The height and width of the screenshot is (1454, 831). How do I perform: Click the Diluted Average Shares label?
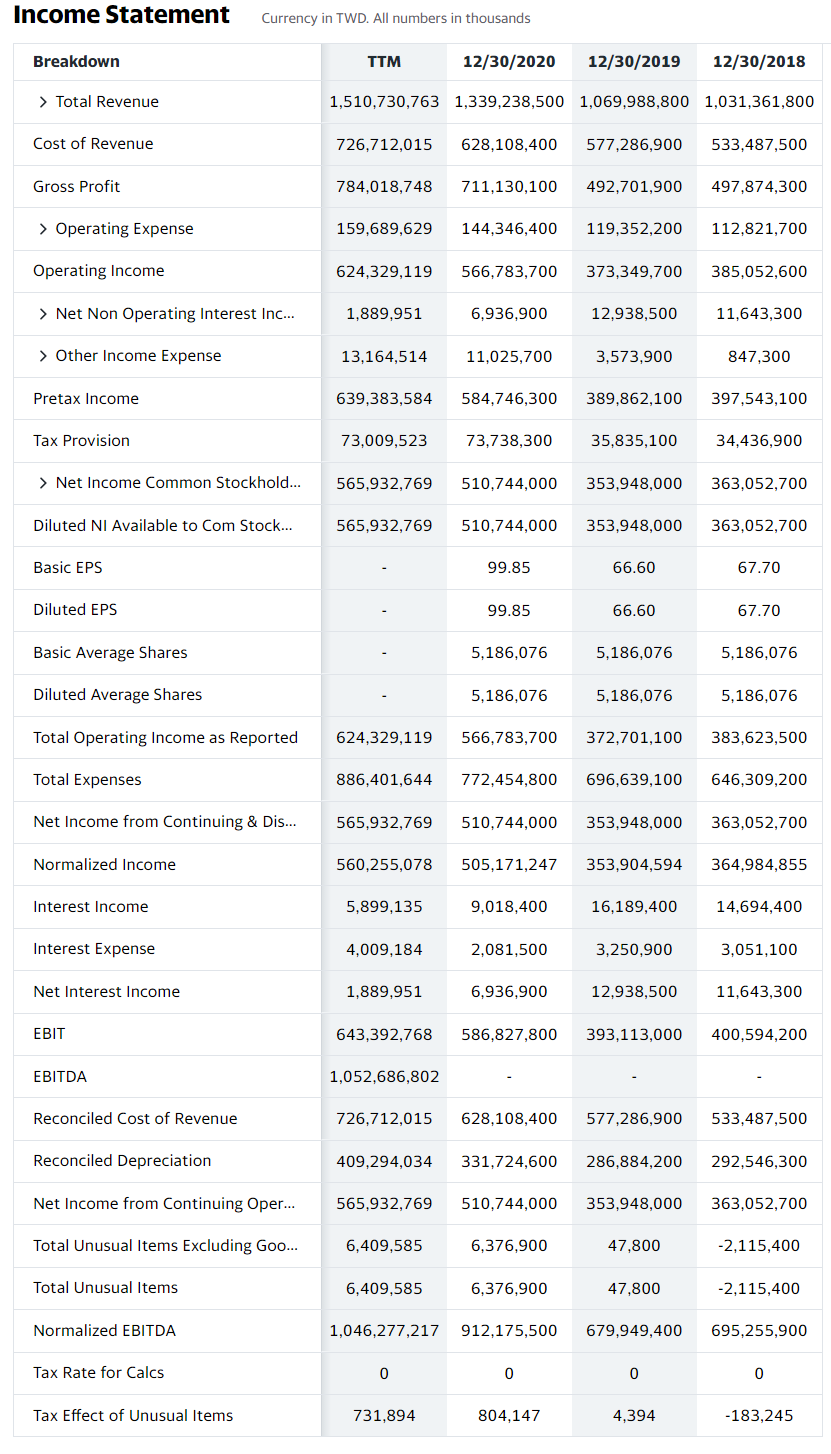117,695
